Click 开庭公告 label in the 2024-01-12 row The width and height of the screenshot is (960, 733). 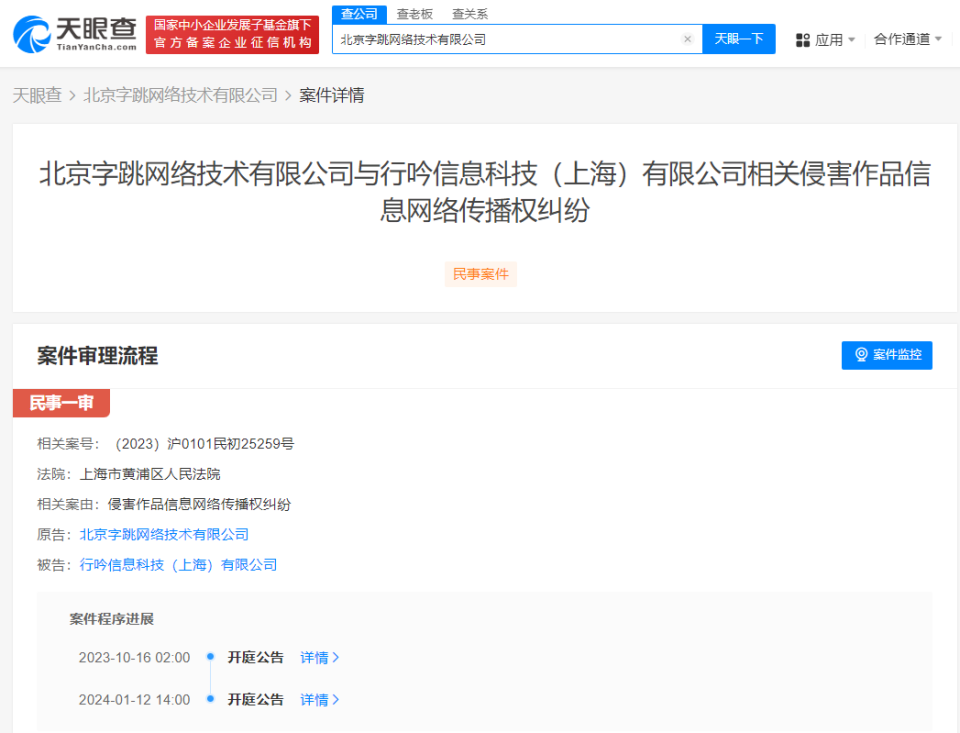[x=255, y=700]
